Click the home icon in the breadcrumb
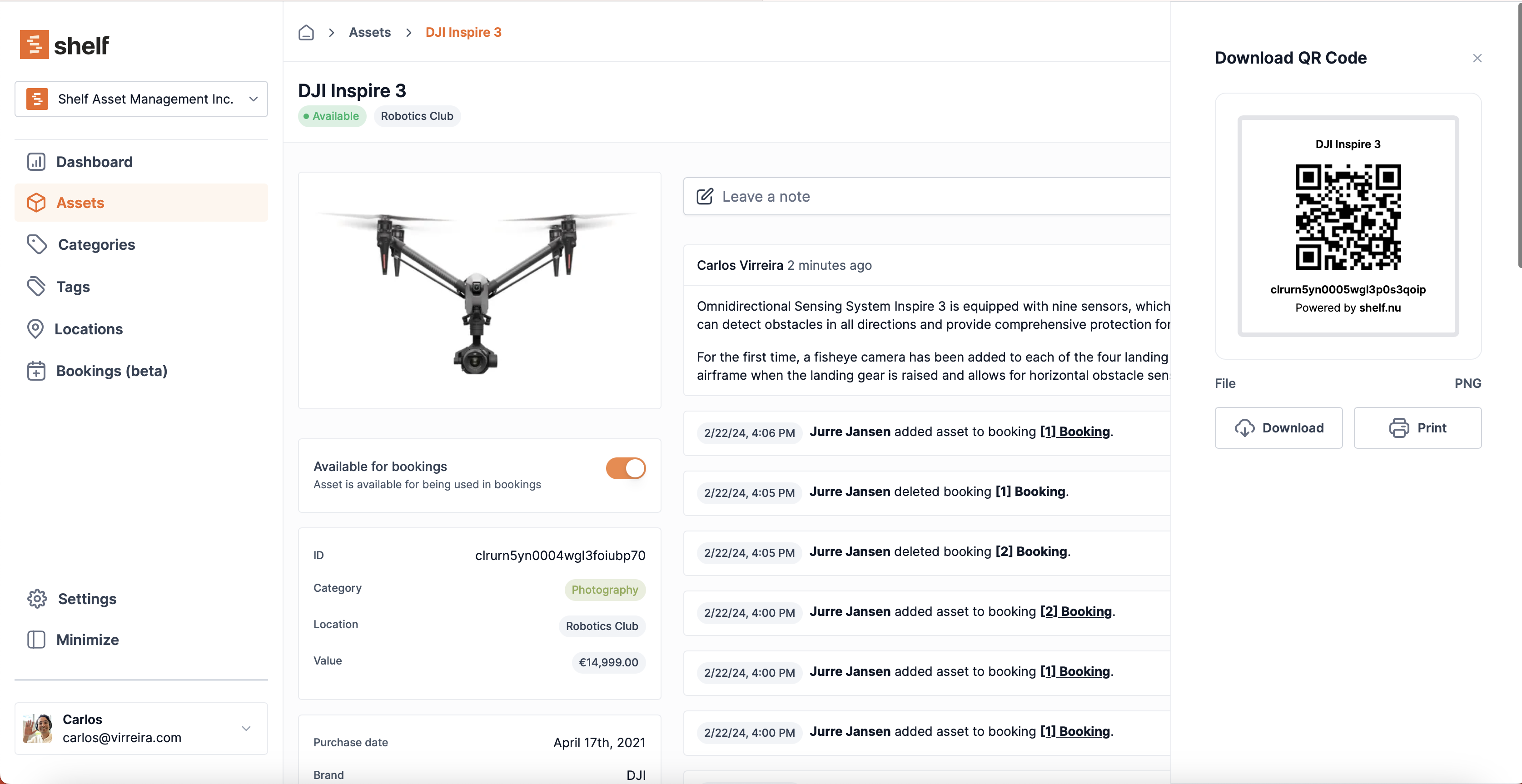 (306, 32)
